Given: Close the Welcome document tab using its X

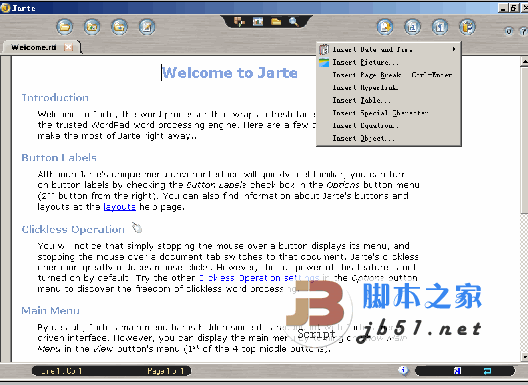Looking at the screenshot, I should (68, 47).
